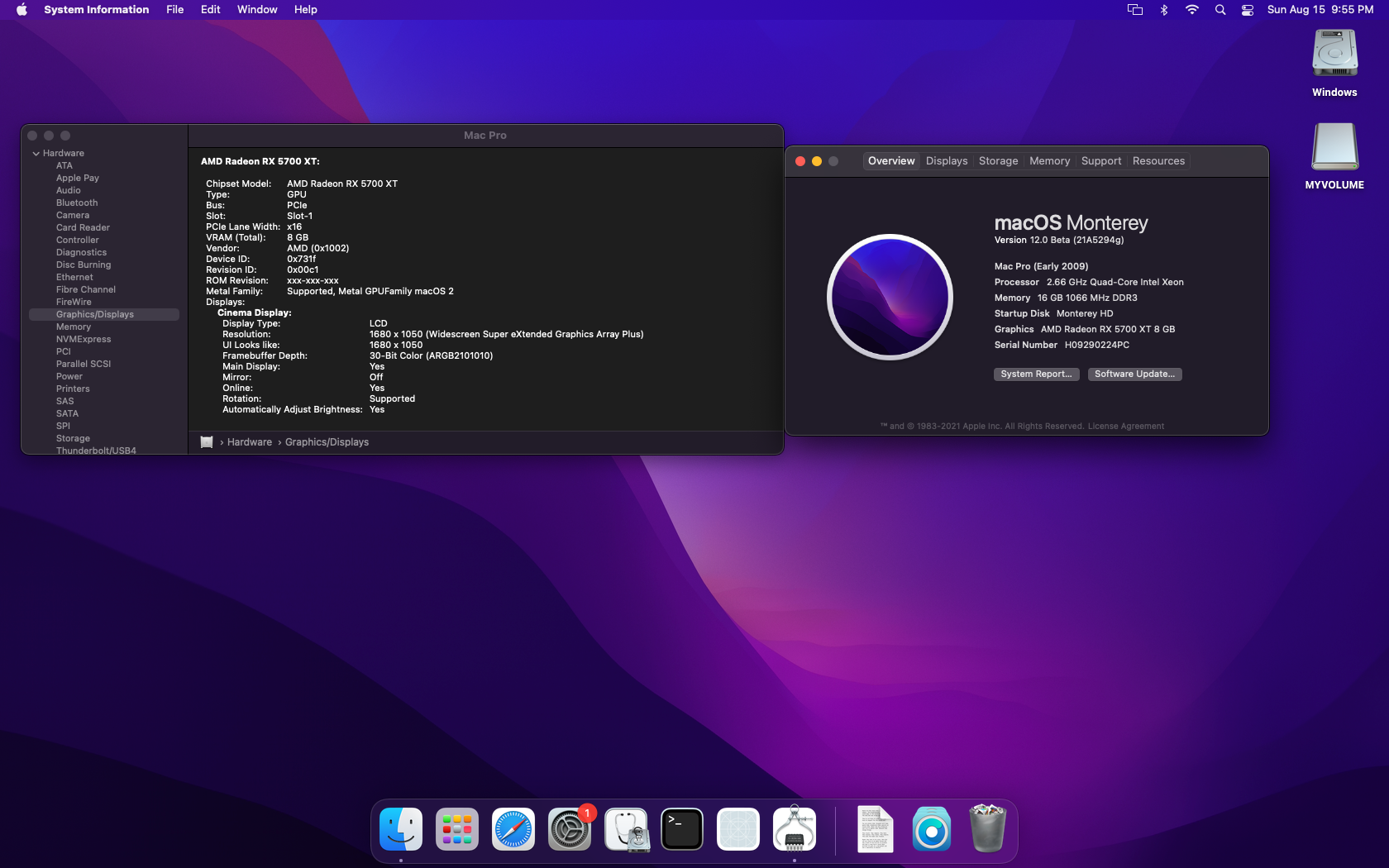Select Graphics/Displays in the sidebar
Screen dimensions: 1389x868
(x=104, y=315)
